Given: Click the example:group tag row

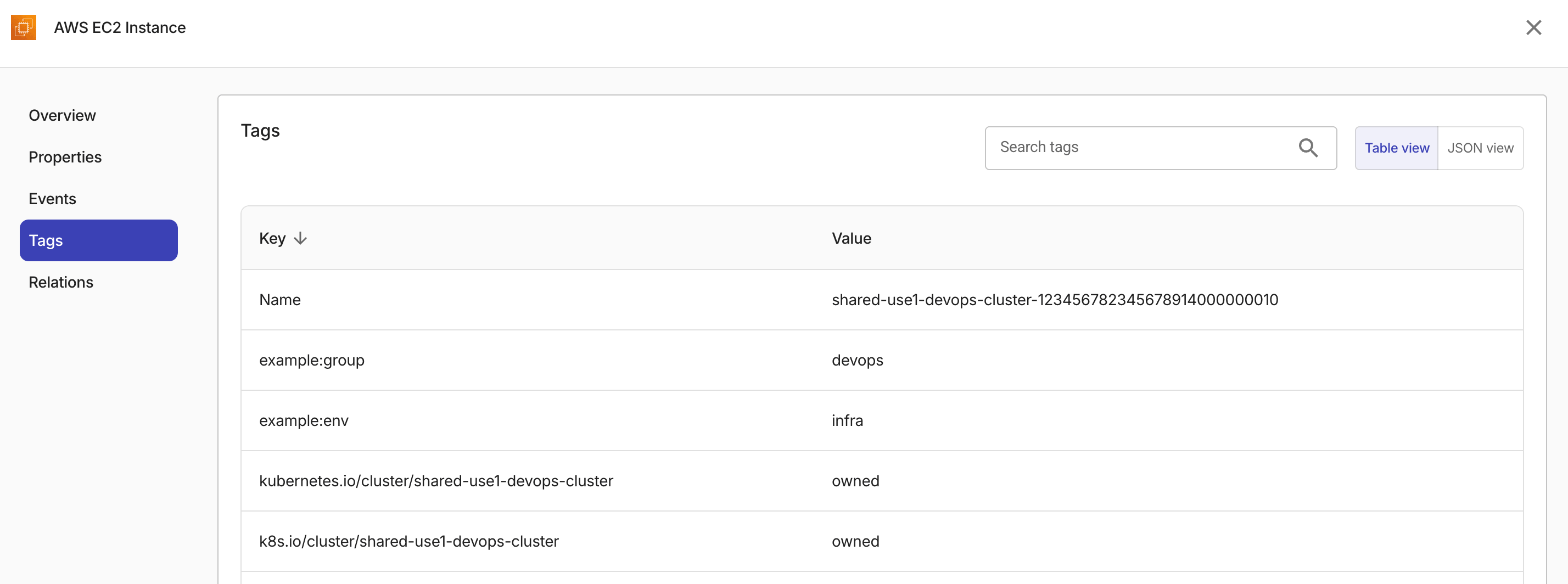Looking at the screenshot, I should (x=312, y=360).
